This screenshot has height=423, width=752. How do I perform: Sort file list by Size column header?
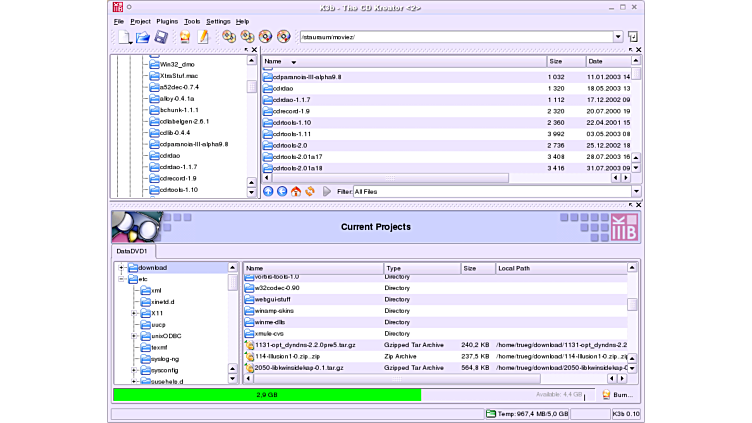tap(566, 61)
